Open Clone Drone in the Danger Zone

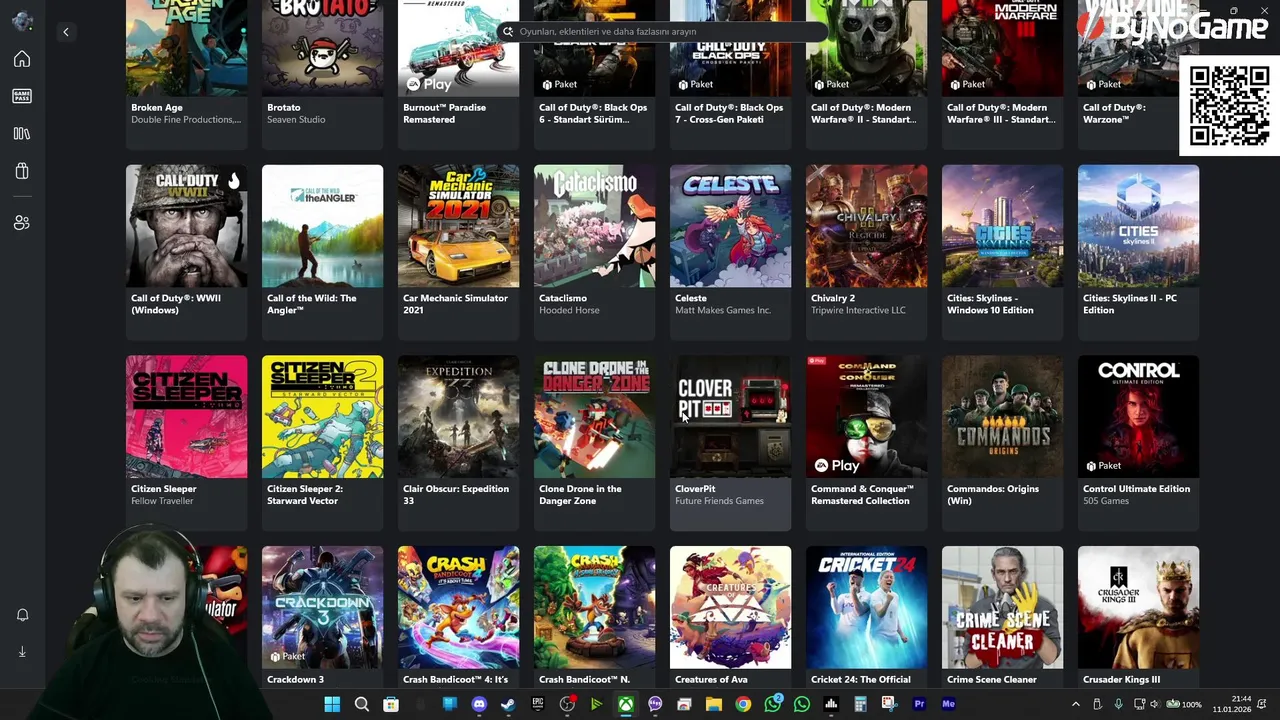click(594, 417)
